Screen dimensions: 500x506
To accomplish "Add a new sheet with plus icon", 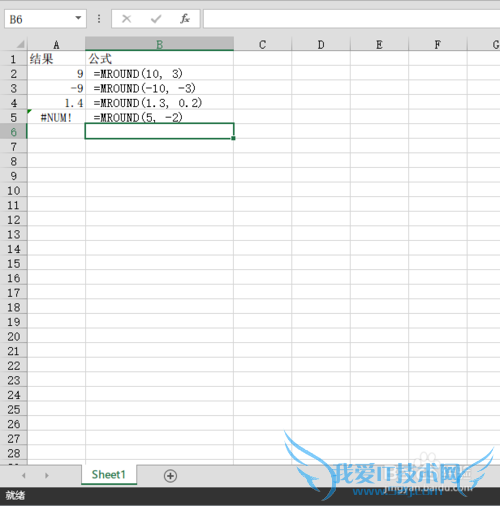I will pos(170,476).
